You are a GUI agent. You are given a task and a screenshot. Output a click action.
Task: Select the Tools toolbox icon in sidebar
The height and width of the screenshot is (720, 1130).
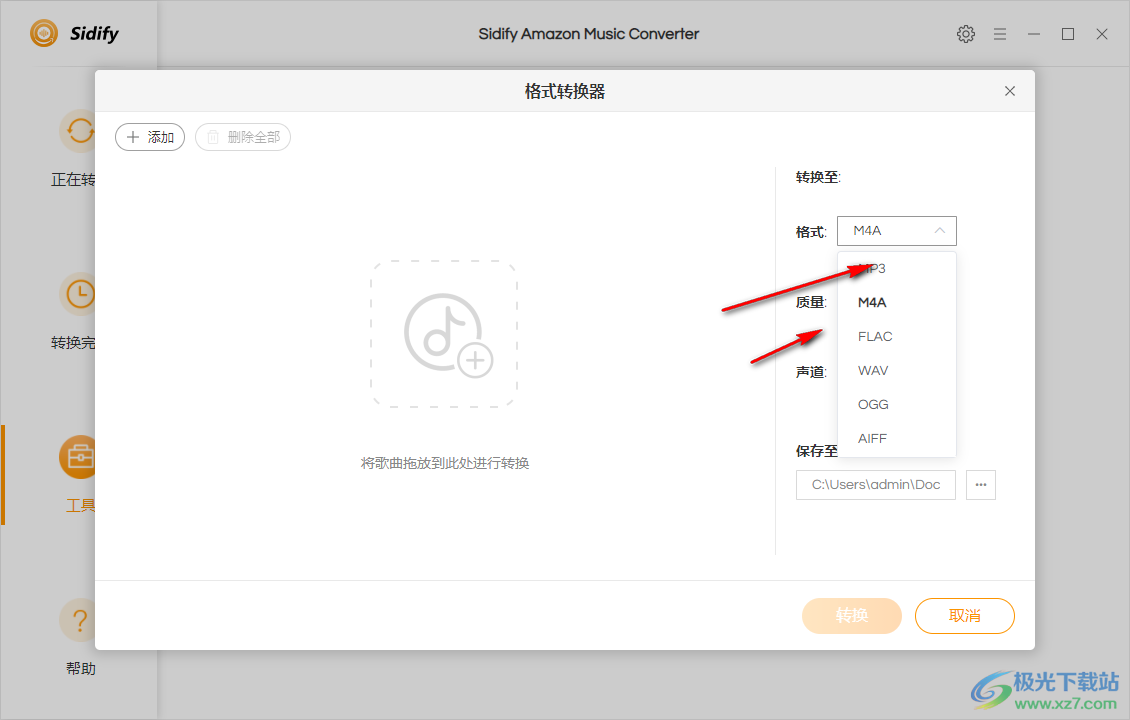(78, 457)
